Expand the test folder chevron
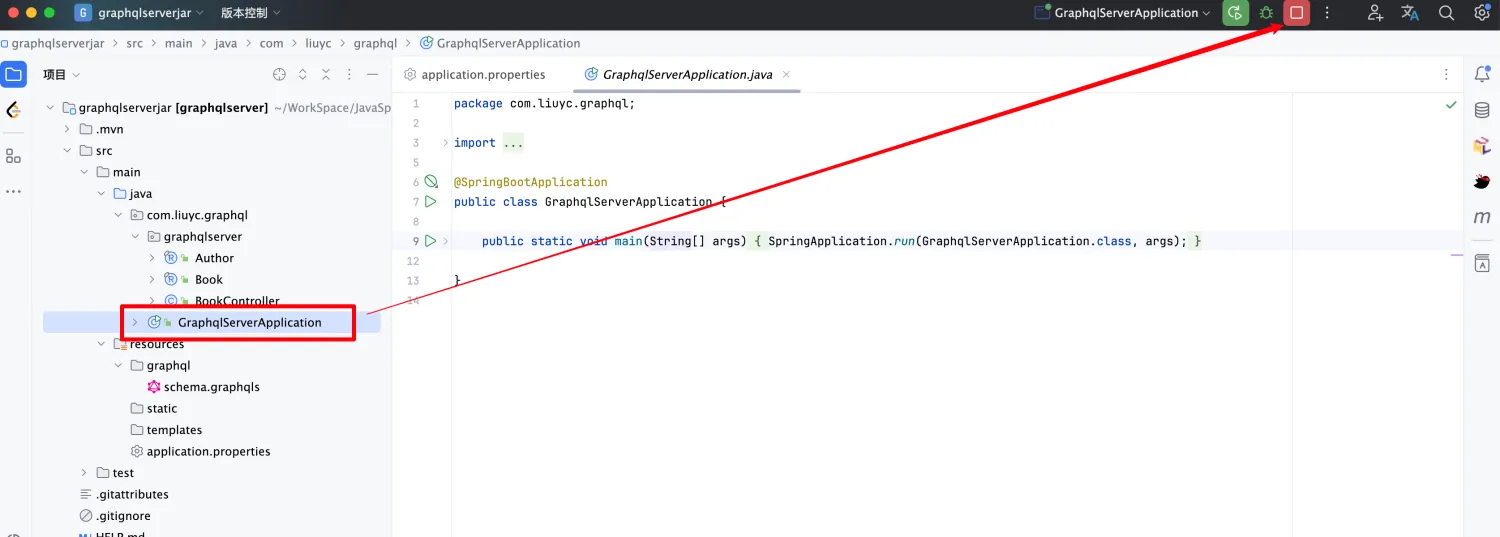The image size is (1500, 537). click(84, 473)
